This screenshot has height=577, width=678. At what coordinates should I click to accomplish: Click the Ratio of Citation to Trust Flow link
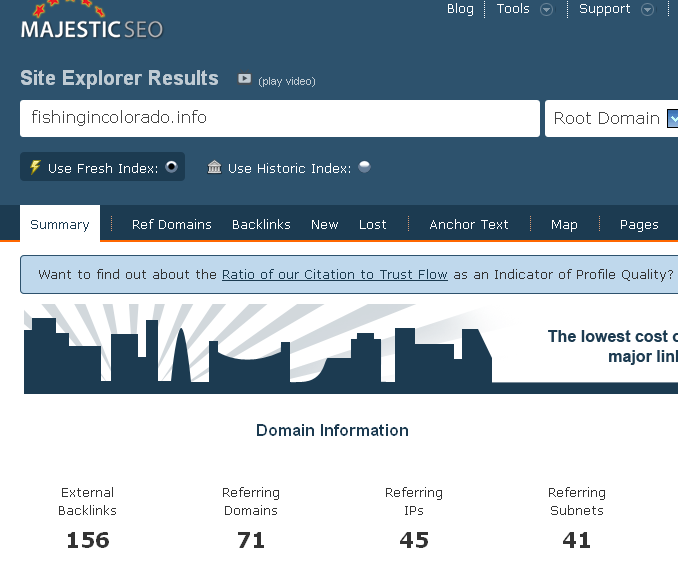tap(335, 274)
